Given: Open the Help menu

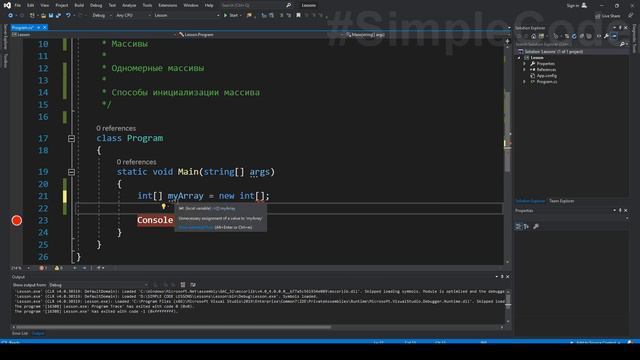Looking at the screenshot, I should (209, 5).
